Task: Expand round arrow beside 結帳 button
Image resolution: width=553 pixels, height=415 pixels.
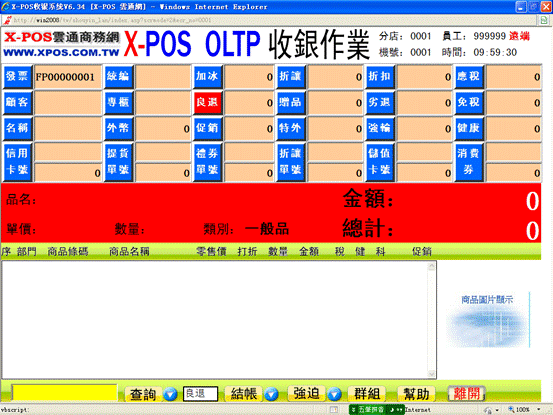Action: pos(272,394)
